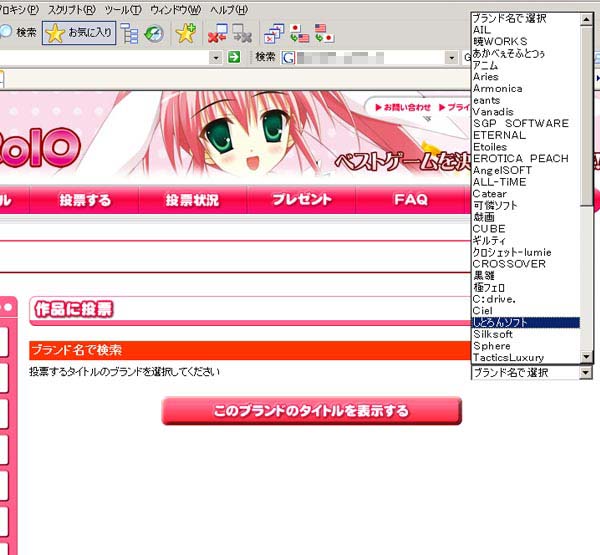
Task: Click the history globe clock icon
Action: coord(154,34)
